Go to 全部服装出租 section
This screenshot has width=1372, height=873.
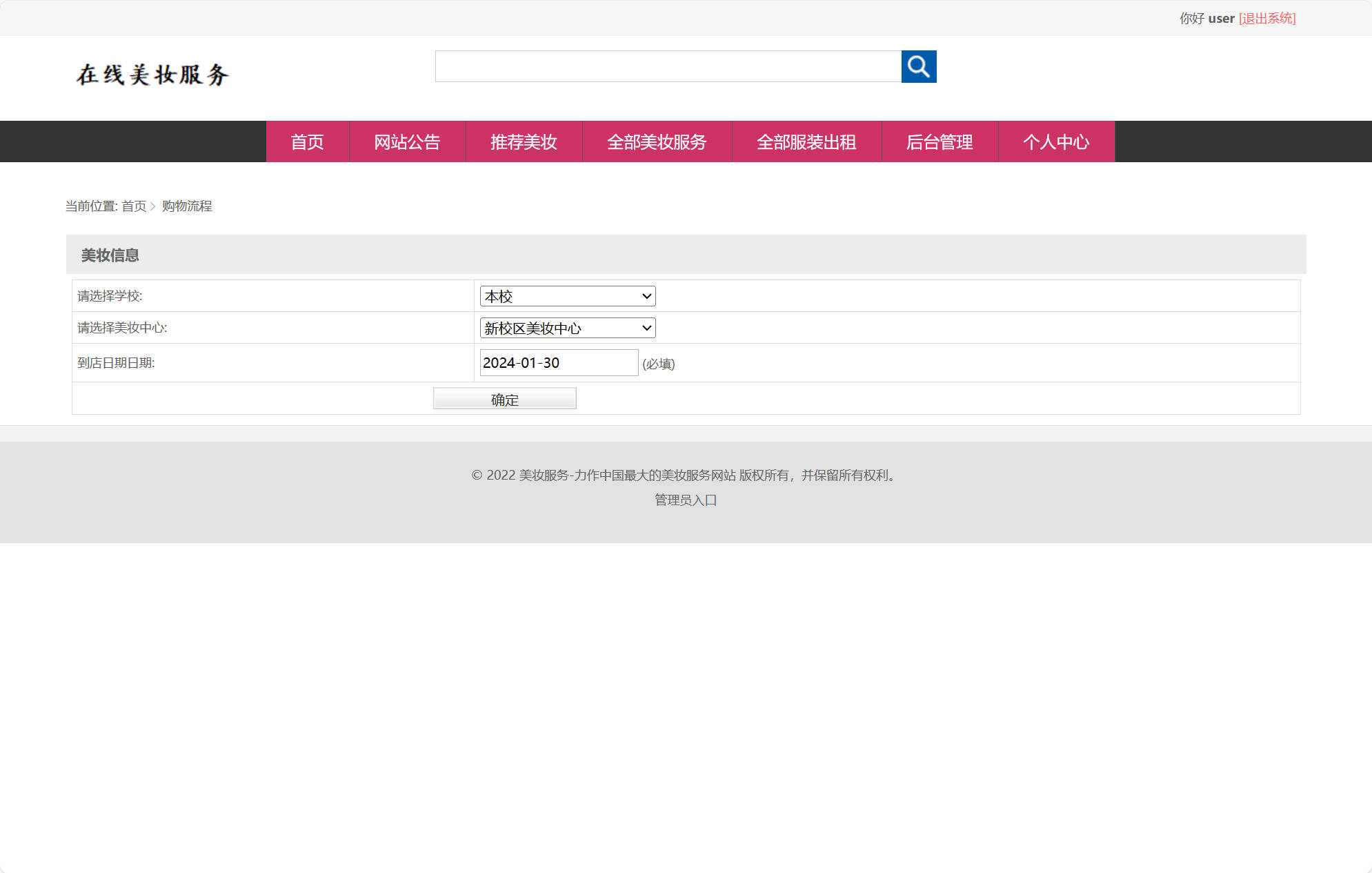[x=806, y=141]
